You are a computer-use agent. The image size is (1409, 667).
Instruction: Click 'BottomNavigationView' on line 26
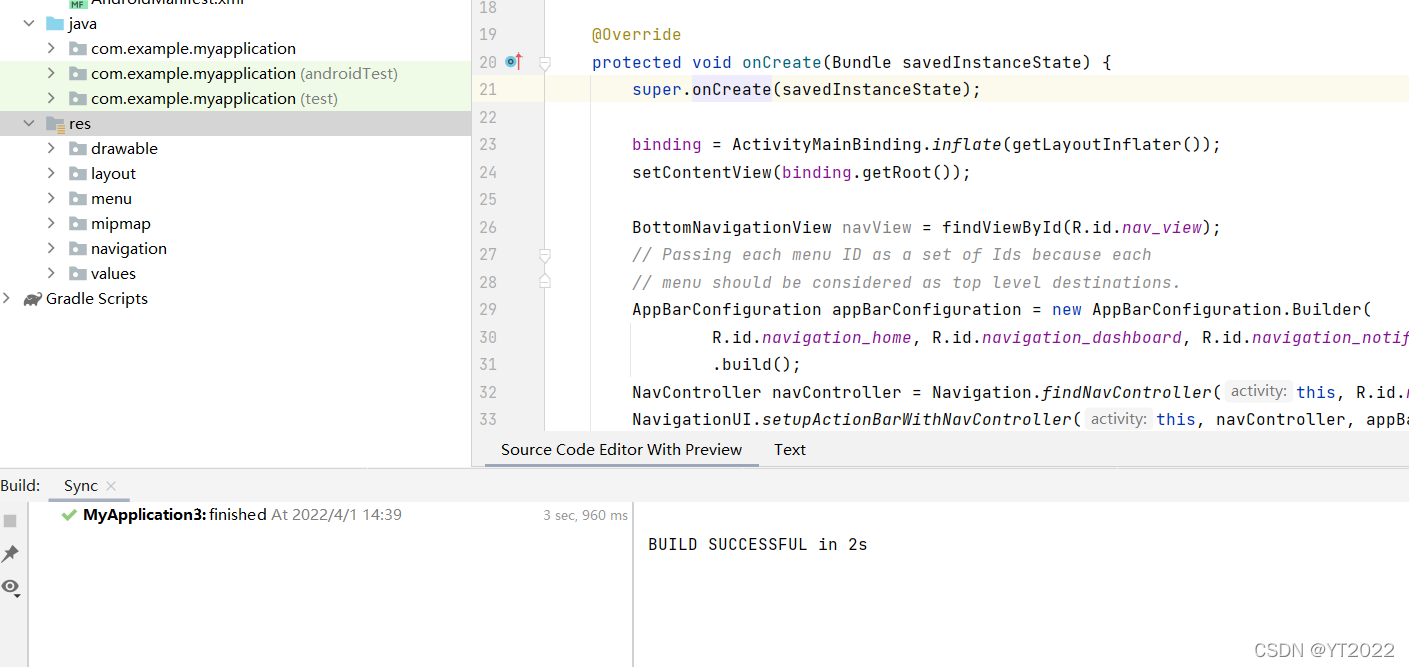732,227
